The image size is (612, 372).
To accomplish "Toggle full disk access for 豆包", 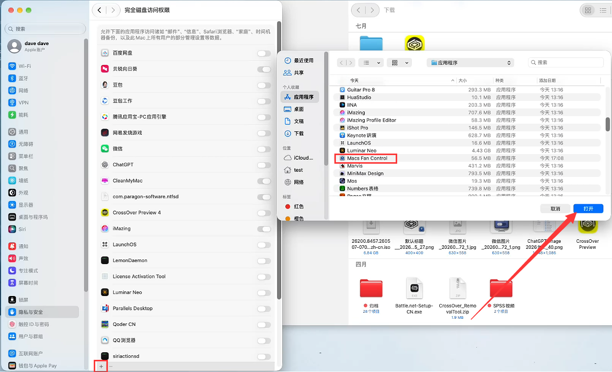I will click(264, 85).
